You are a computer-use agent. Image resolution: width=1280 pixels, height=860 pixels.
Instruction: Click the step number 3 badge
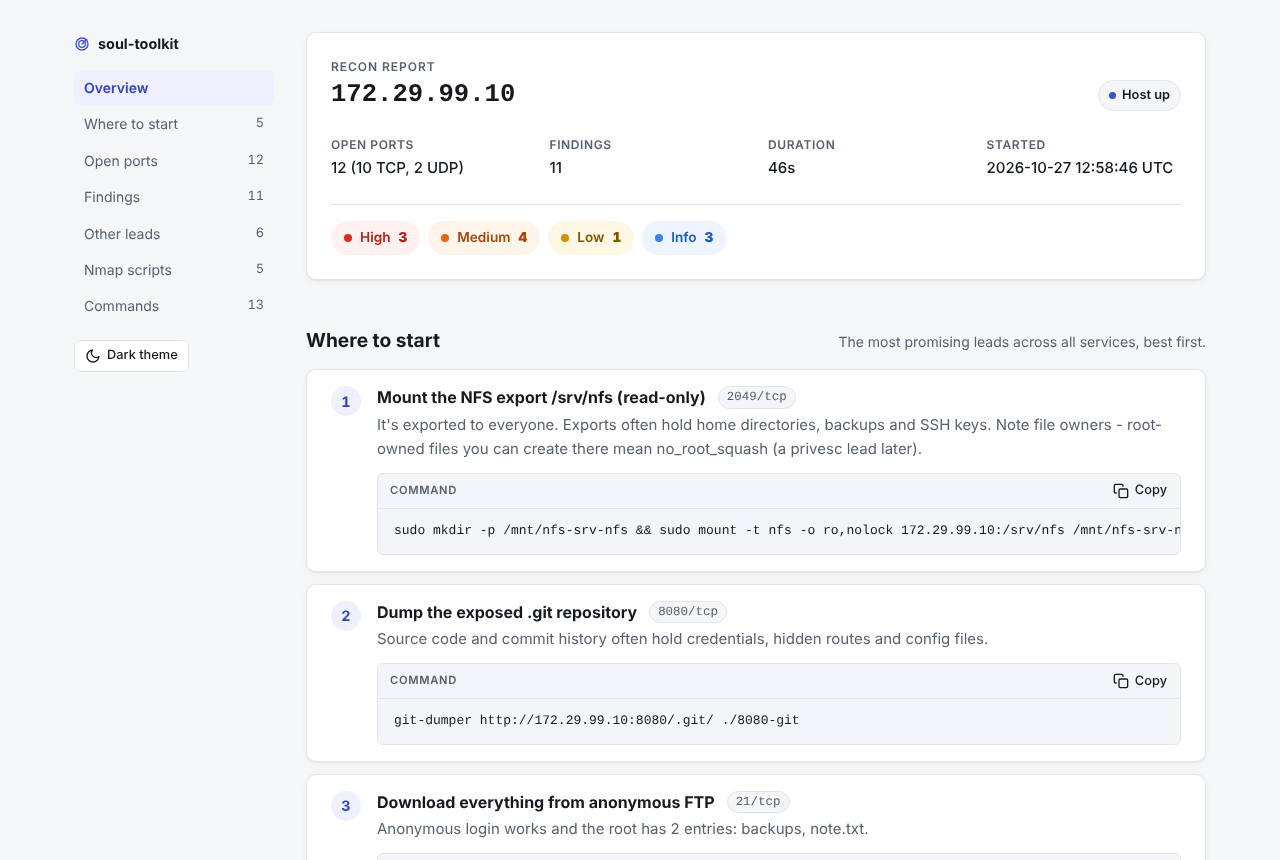point(346,806)
